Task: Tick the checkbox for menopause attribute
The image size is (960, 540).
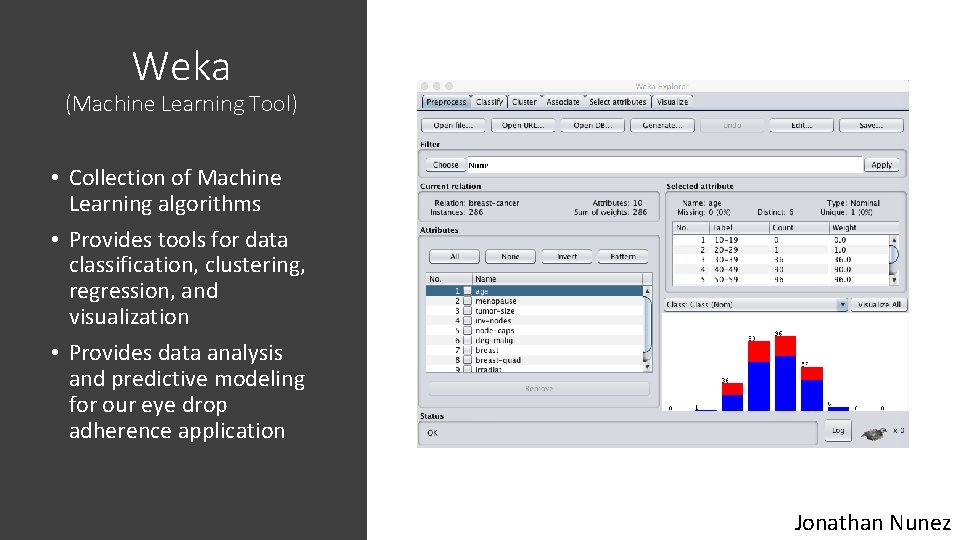Action: click(x=468, y=301)
